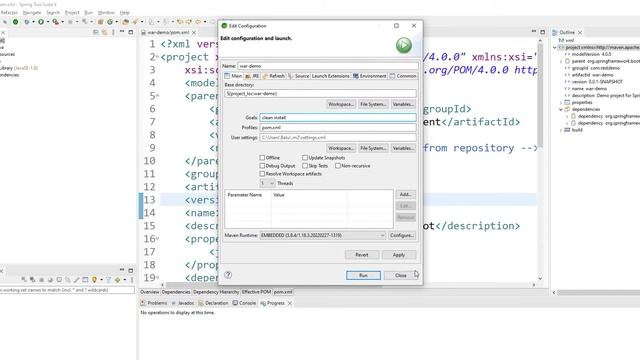Click the filter funnel icon in lower-left panel
Screen dimensions: 640x360
(108, 280)
